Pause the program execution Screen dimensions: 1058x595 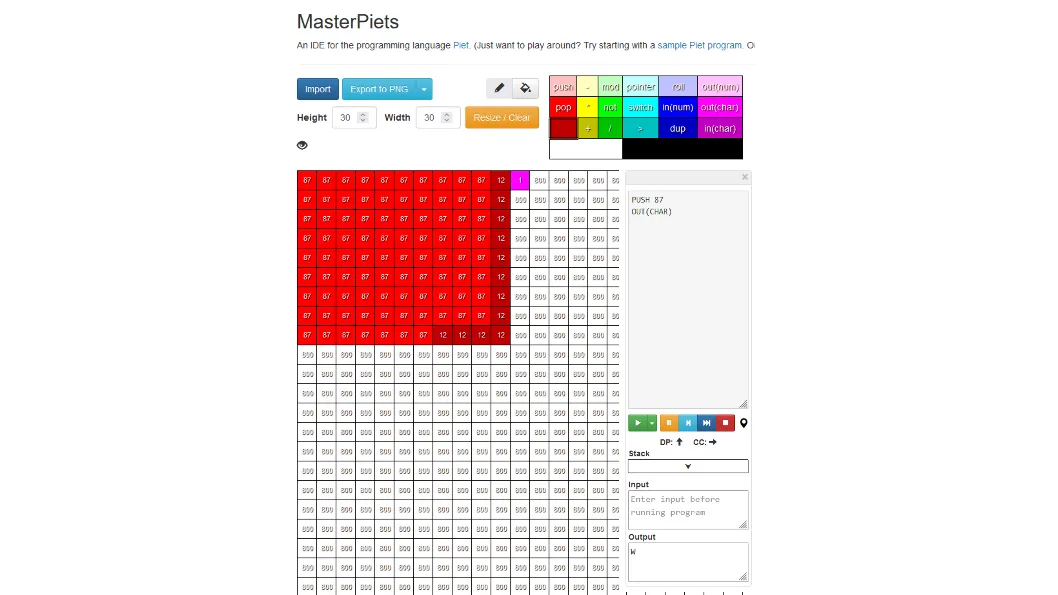[x=669, y=423]
